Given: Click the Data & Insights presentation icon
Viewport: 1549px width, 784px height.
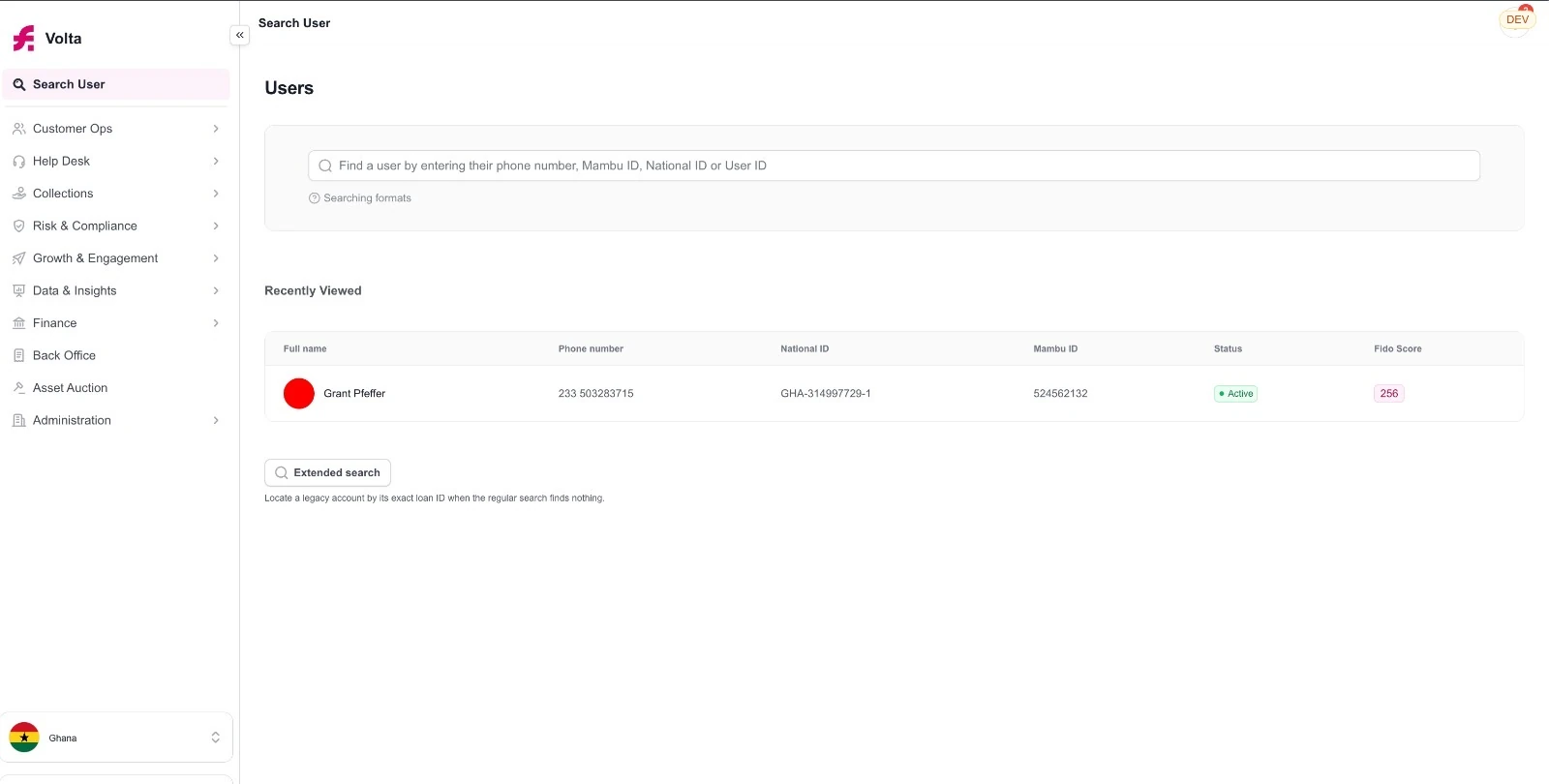Looking at the screenshot, I should click(x=19, y=290).
